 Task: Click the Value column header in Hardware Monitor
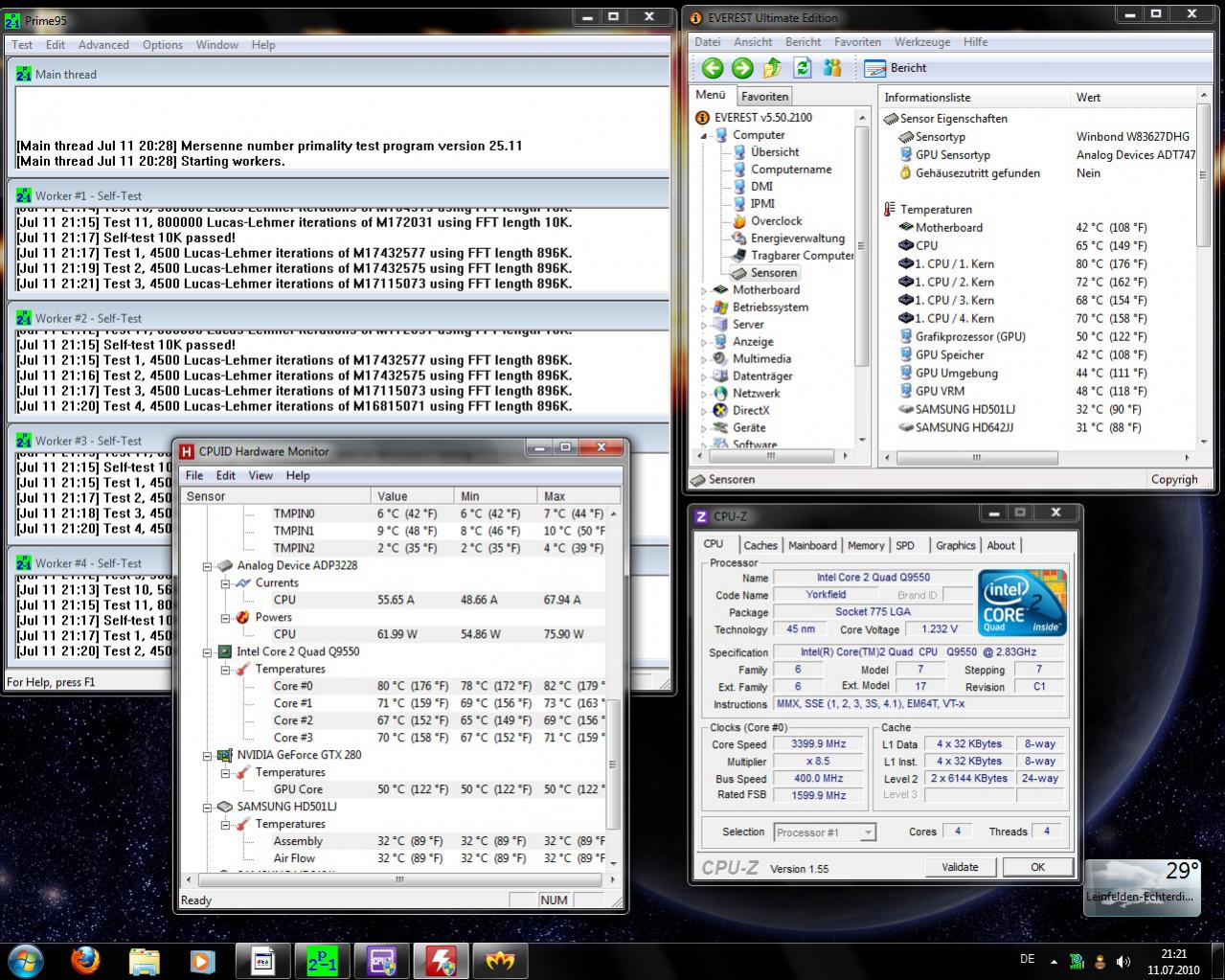click(x=412, y=496)
